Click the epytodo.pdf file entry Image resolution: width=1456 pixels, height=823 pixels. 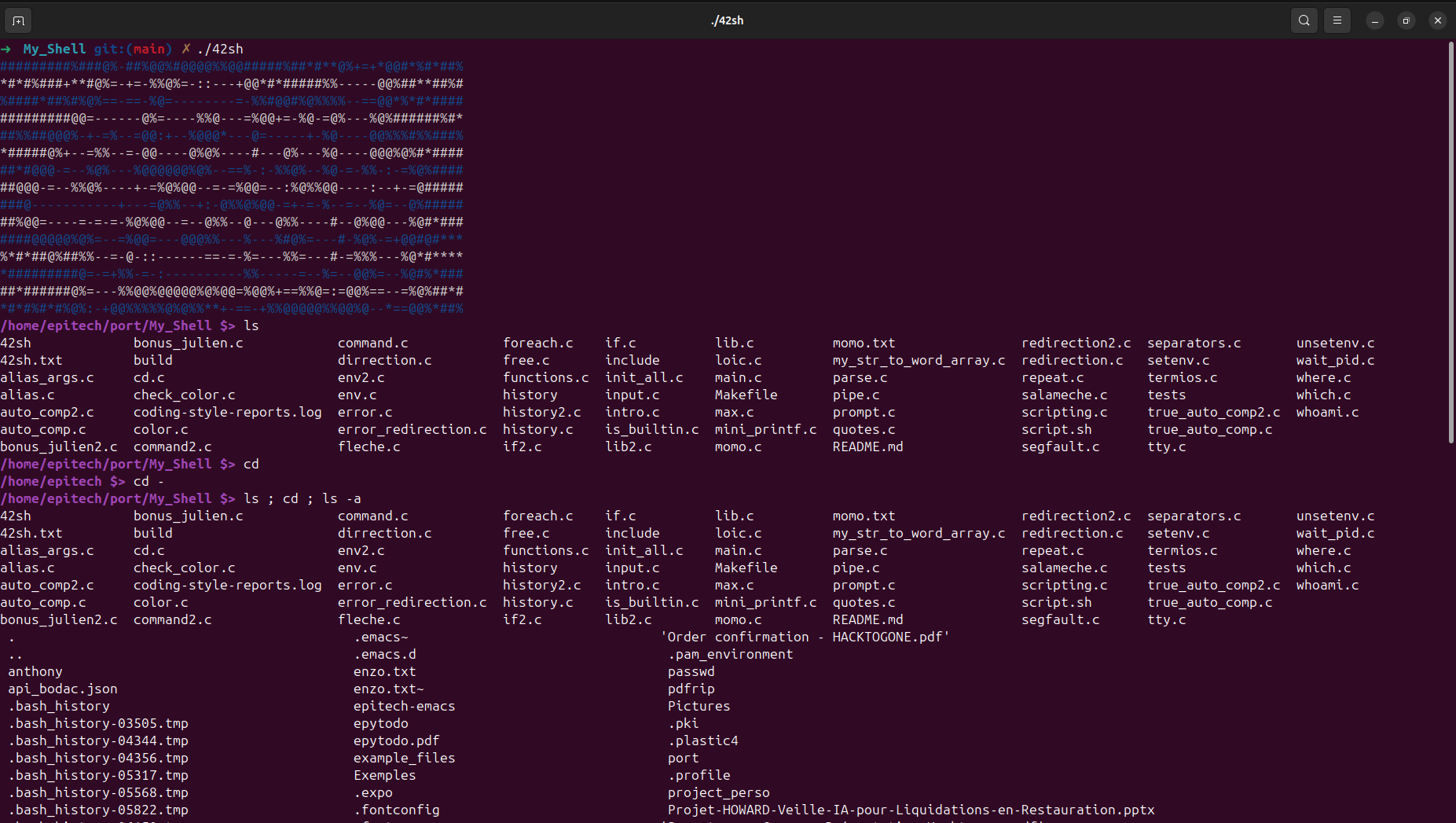396,740
